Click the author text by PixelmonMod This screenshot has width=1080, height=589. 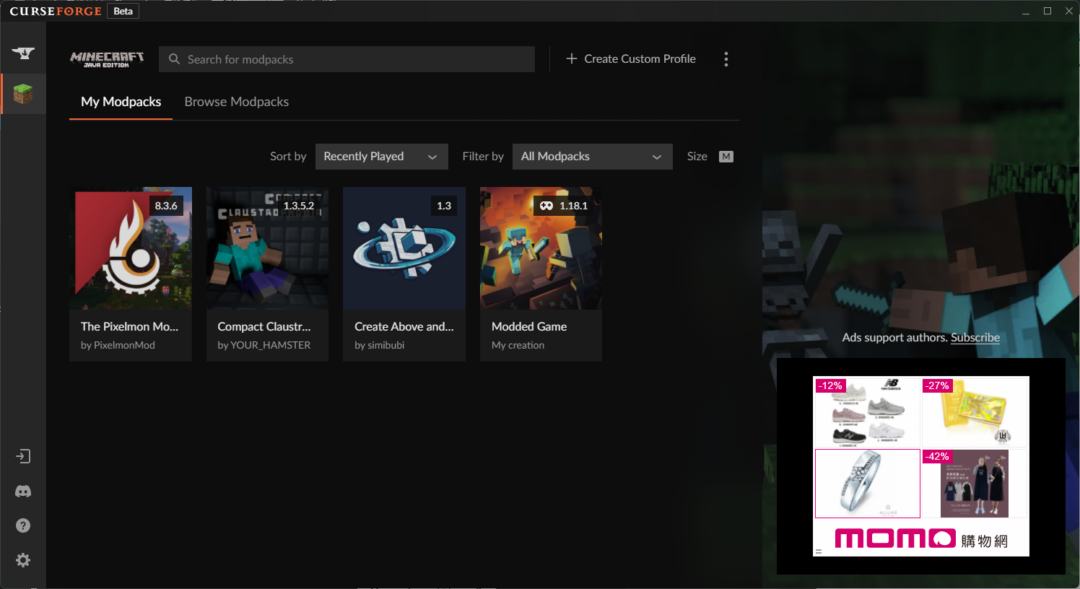pos(118,345)
